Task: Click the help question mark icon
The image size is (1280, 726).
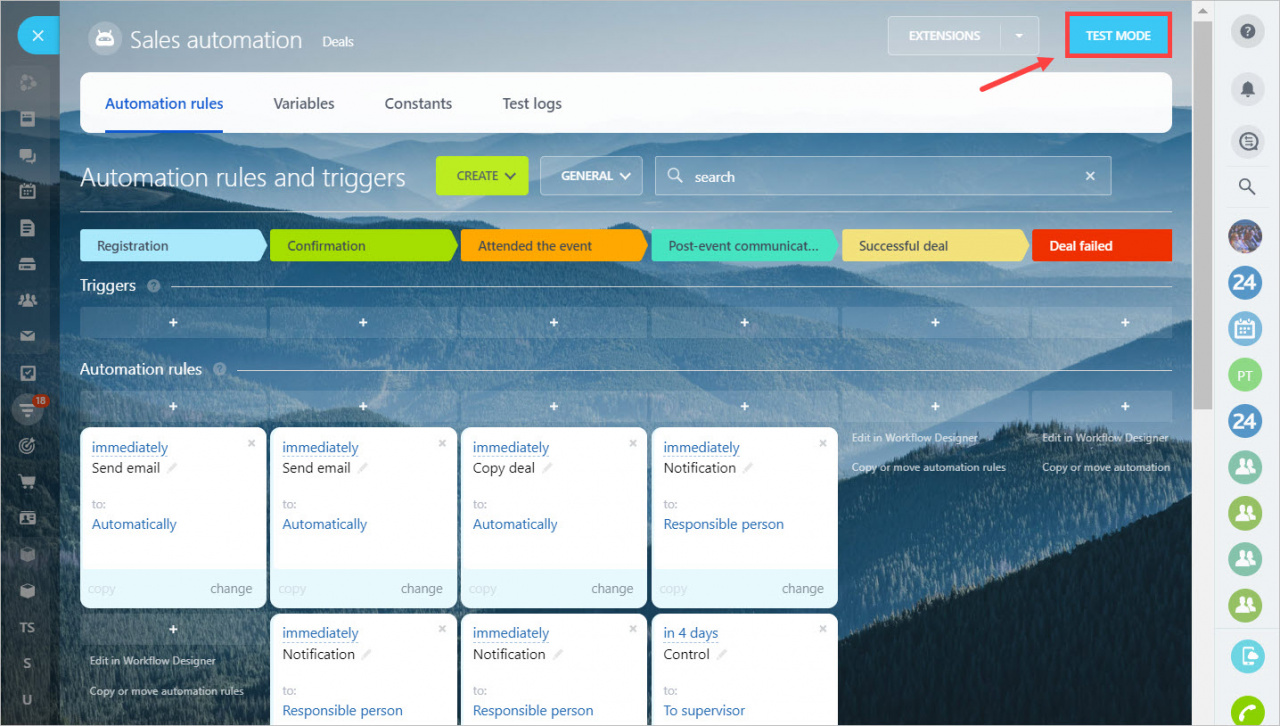Action: point(1247,32)
